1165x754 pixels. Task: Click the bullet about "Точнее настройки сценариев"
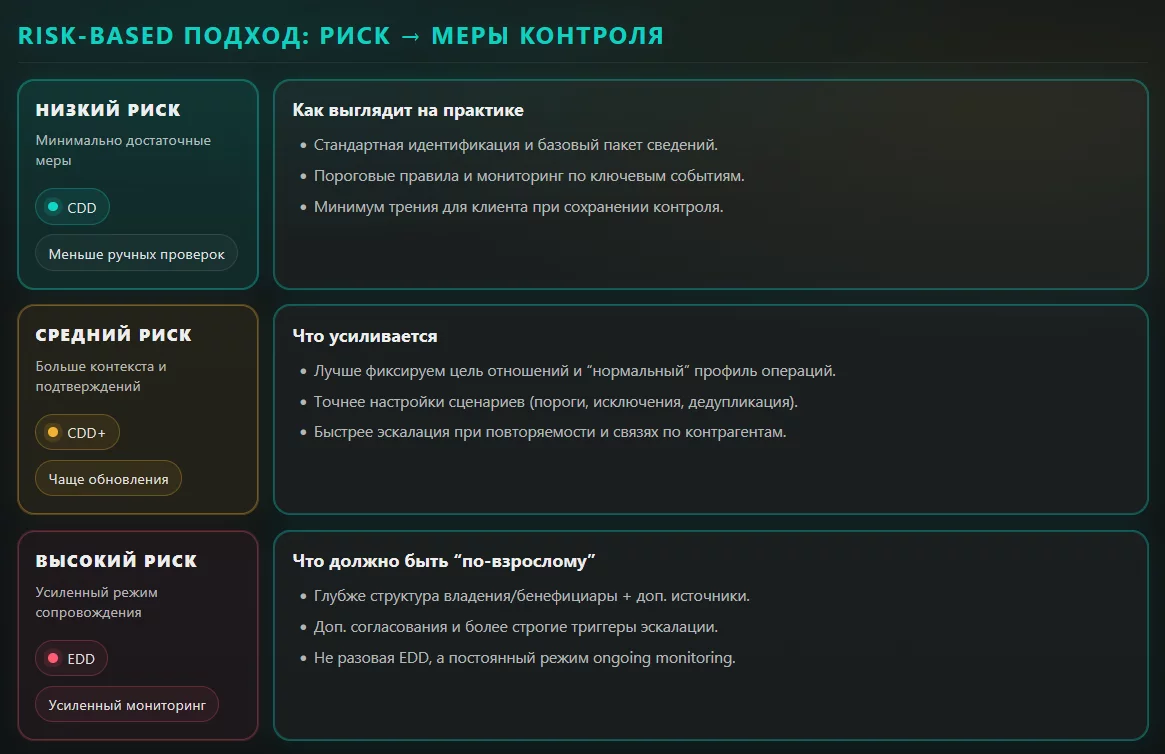coord(555,402)
